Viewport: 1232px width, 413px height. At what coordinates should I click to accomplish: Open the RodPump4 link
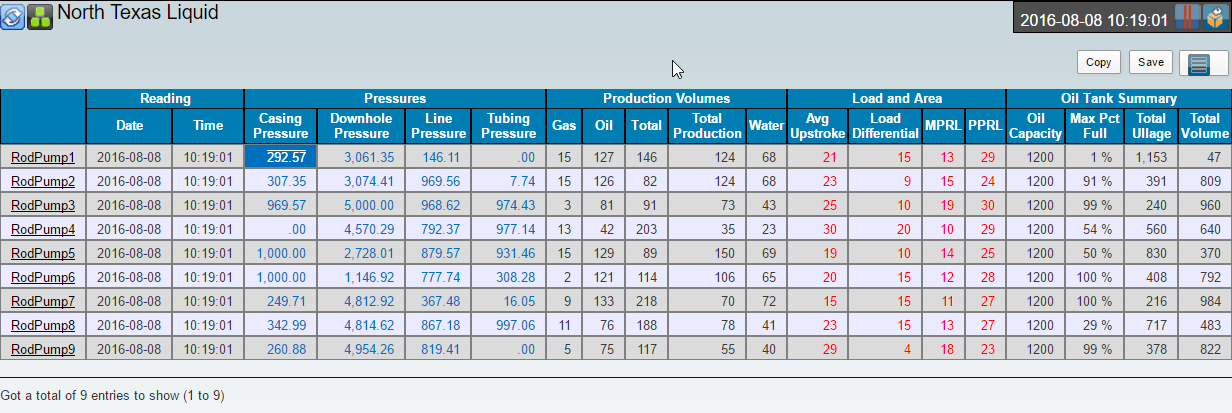click(43, 229)
